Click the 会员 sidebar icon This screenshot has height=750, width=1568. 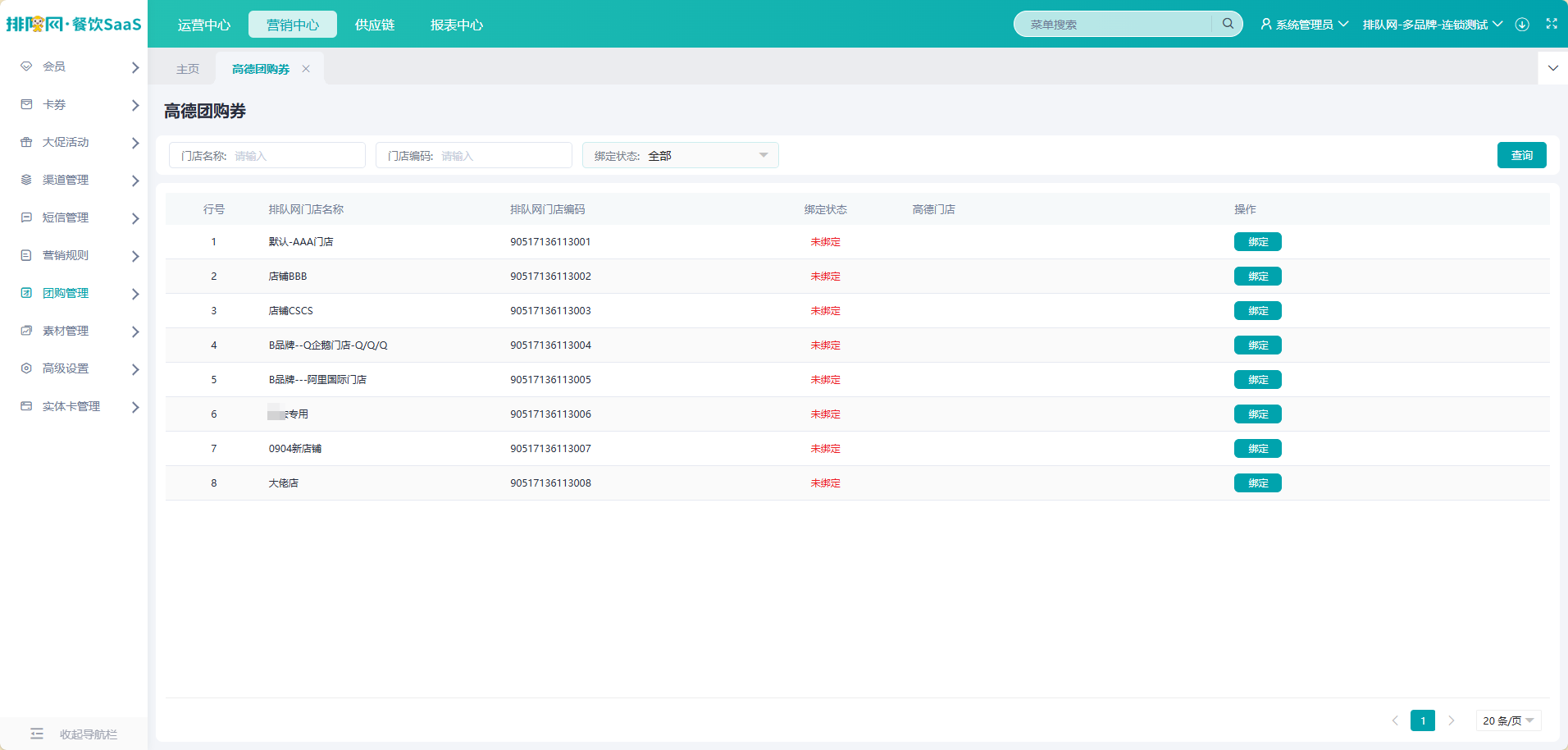[26, 66]
